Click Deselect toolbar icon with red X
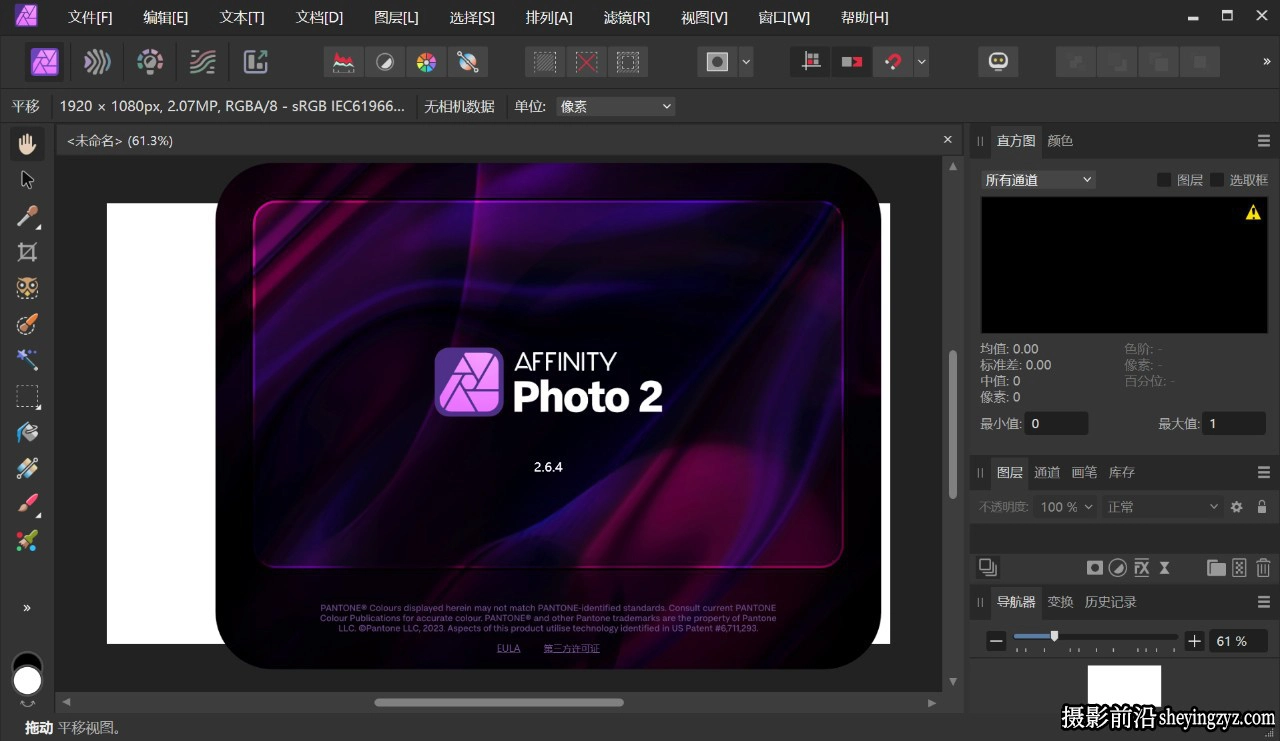The image size is (1280, 741). click(x=587, y=62)
